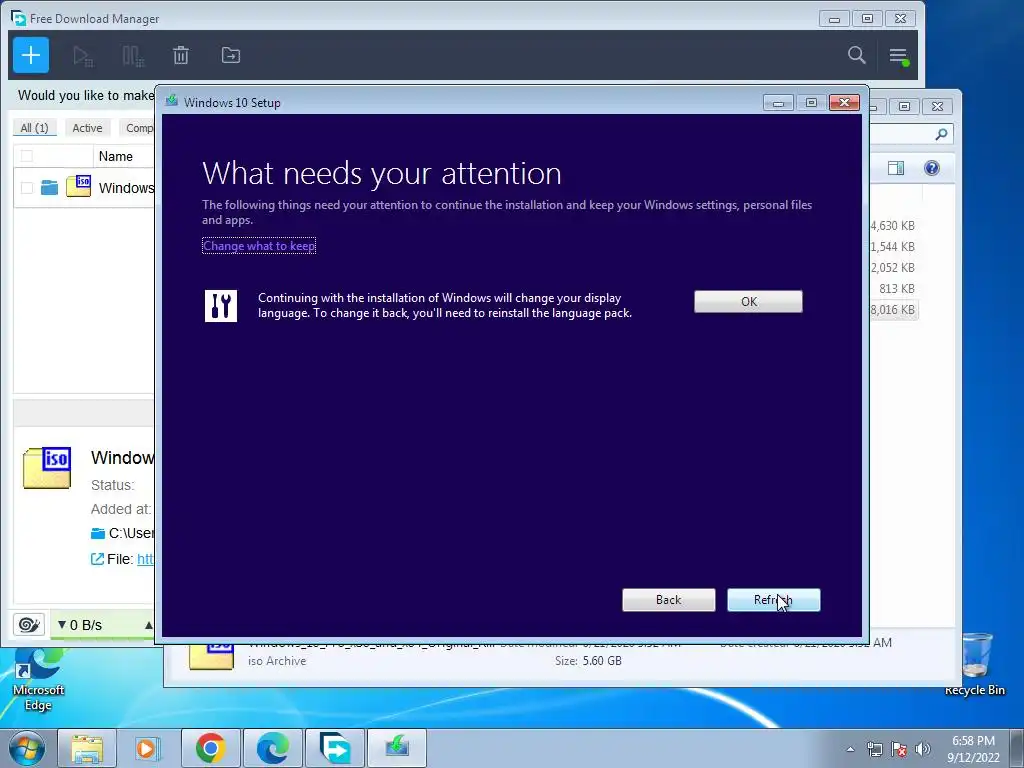Click the large iso icon in details pane
The width and height of the screenshot is (1024, 768).
46,468
